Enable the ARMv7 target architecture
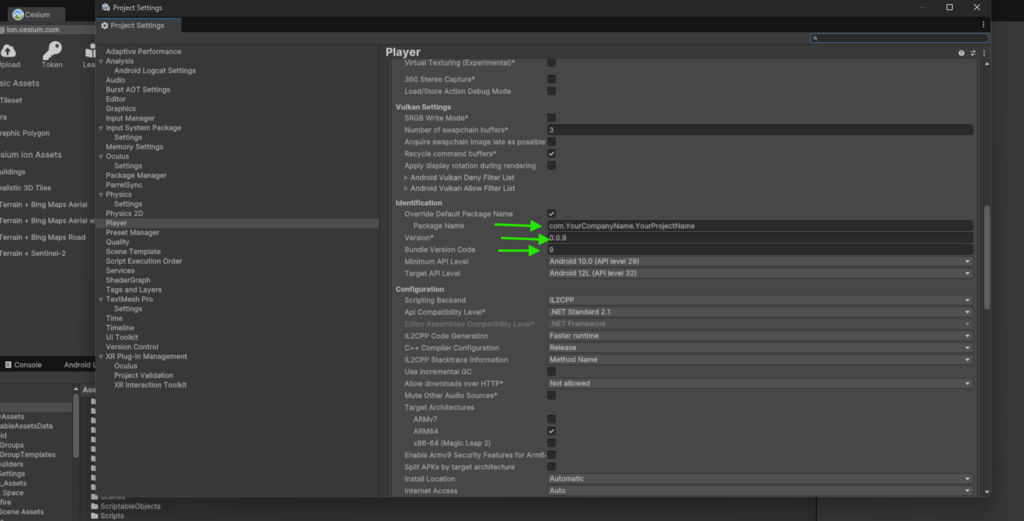This screenshot has width=1024, height=521. point(551,419)
